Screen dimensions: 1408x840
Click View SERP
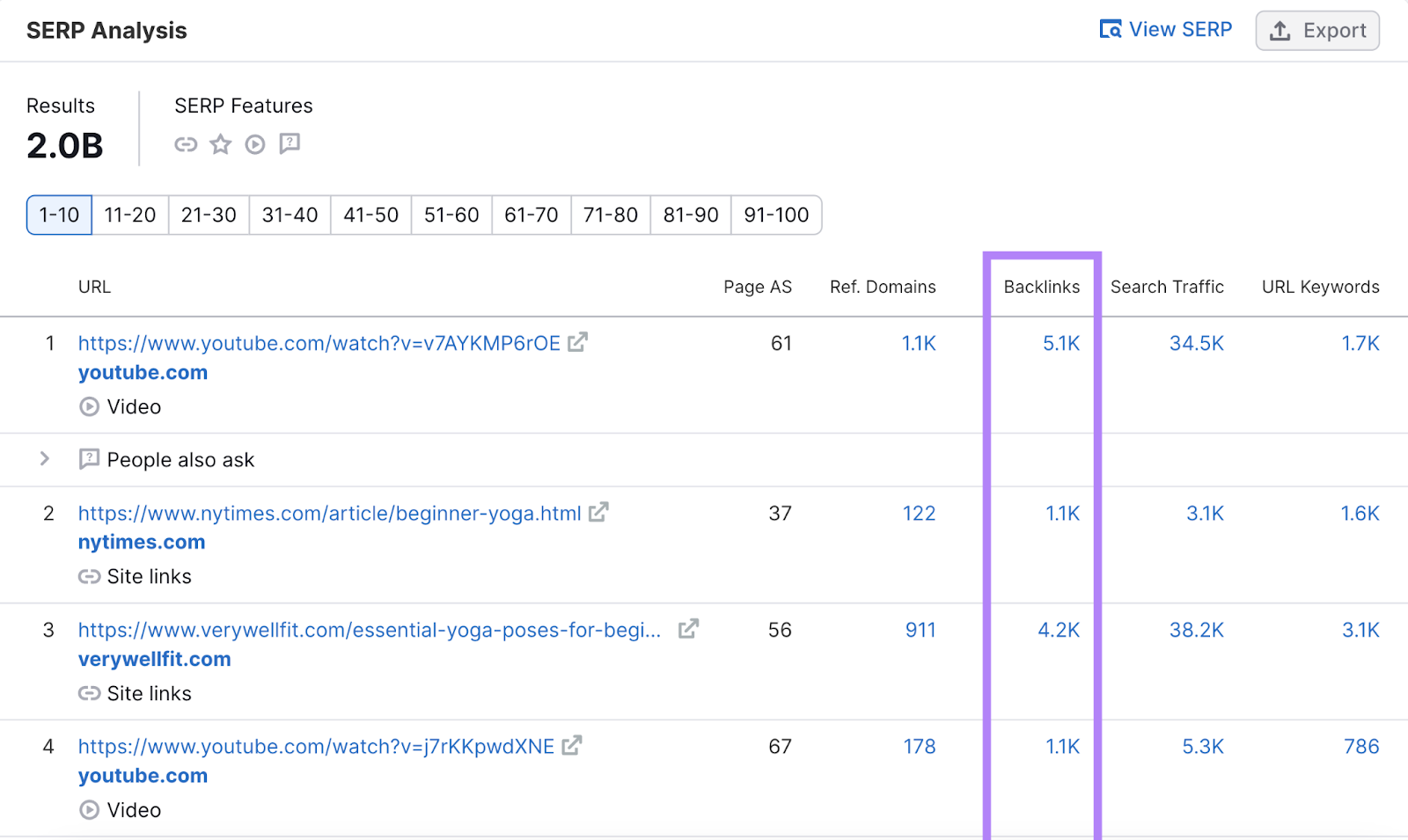[1166, 29]
